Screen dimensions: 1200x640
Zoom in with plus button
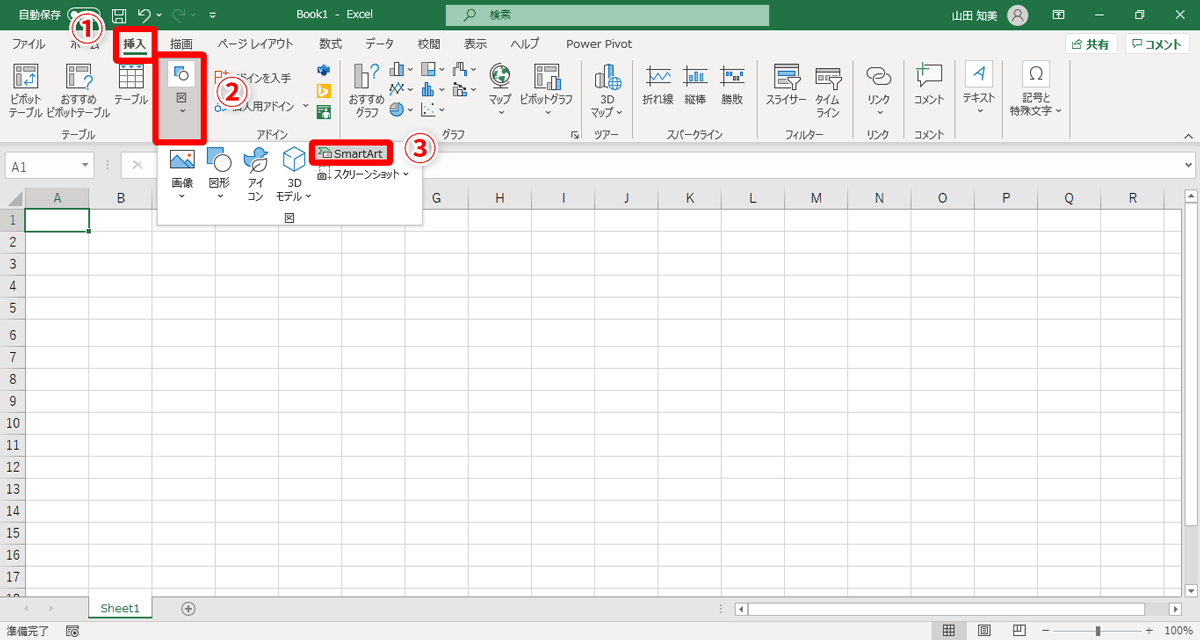1149,631
